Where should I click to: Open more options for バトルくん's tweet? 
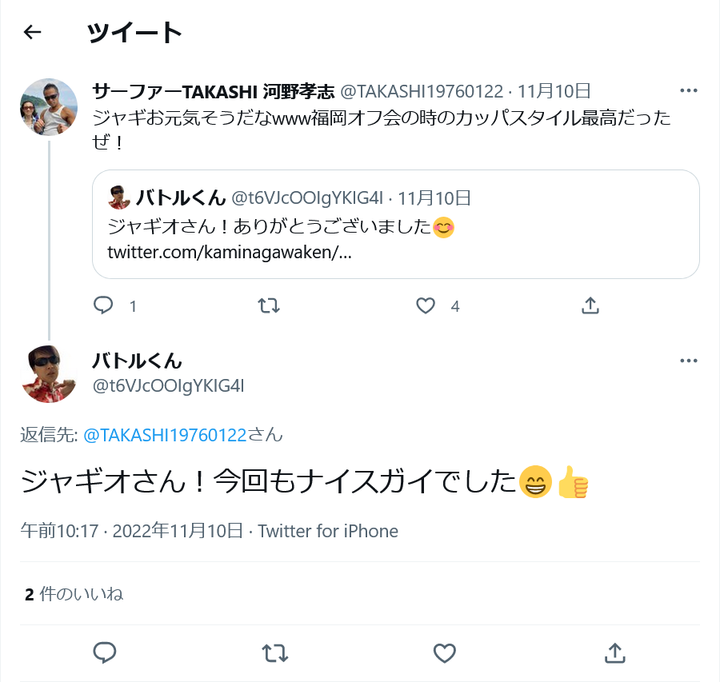688,361
